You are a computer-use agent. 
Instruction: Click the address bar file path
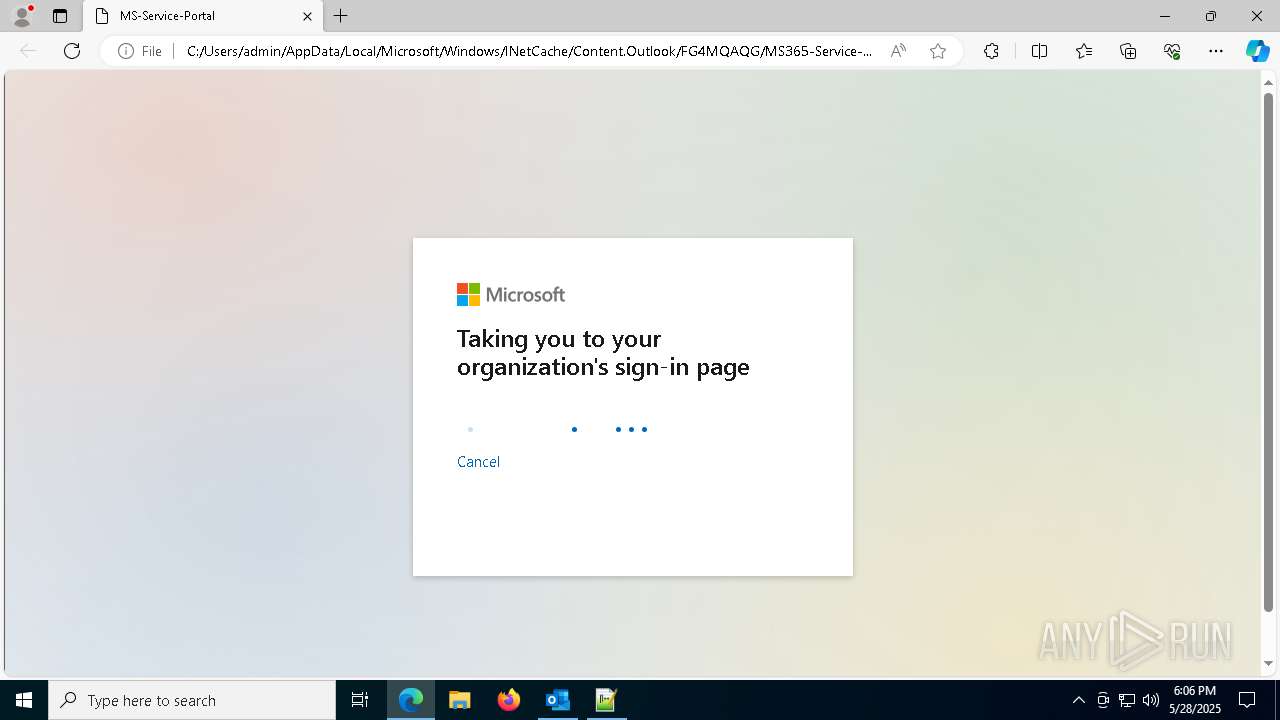pos(529,51)
